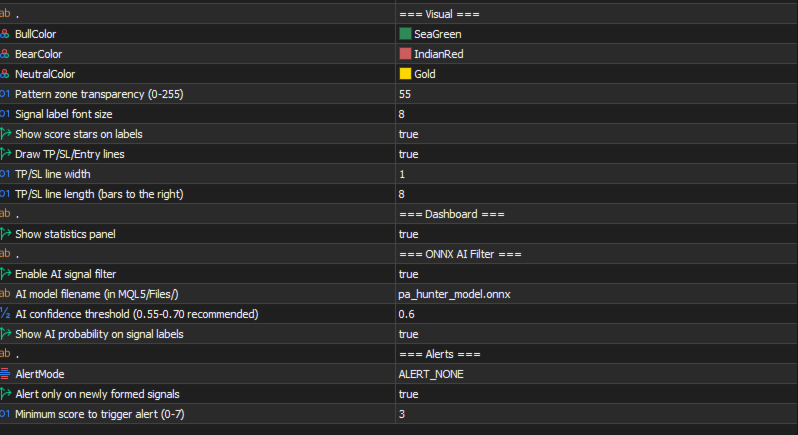This screenshot has width=798, height=435.
Task: Click the string icon beside AI model filename
Action: click(5, 294)
